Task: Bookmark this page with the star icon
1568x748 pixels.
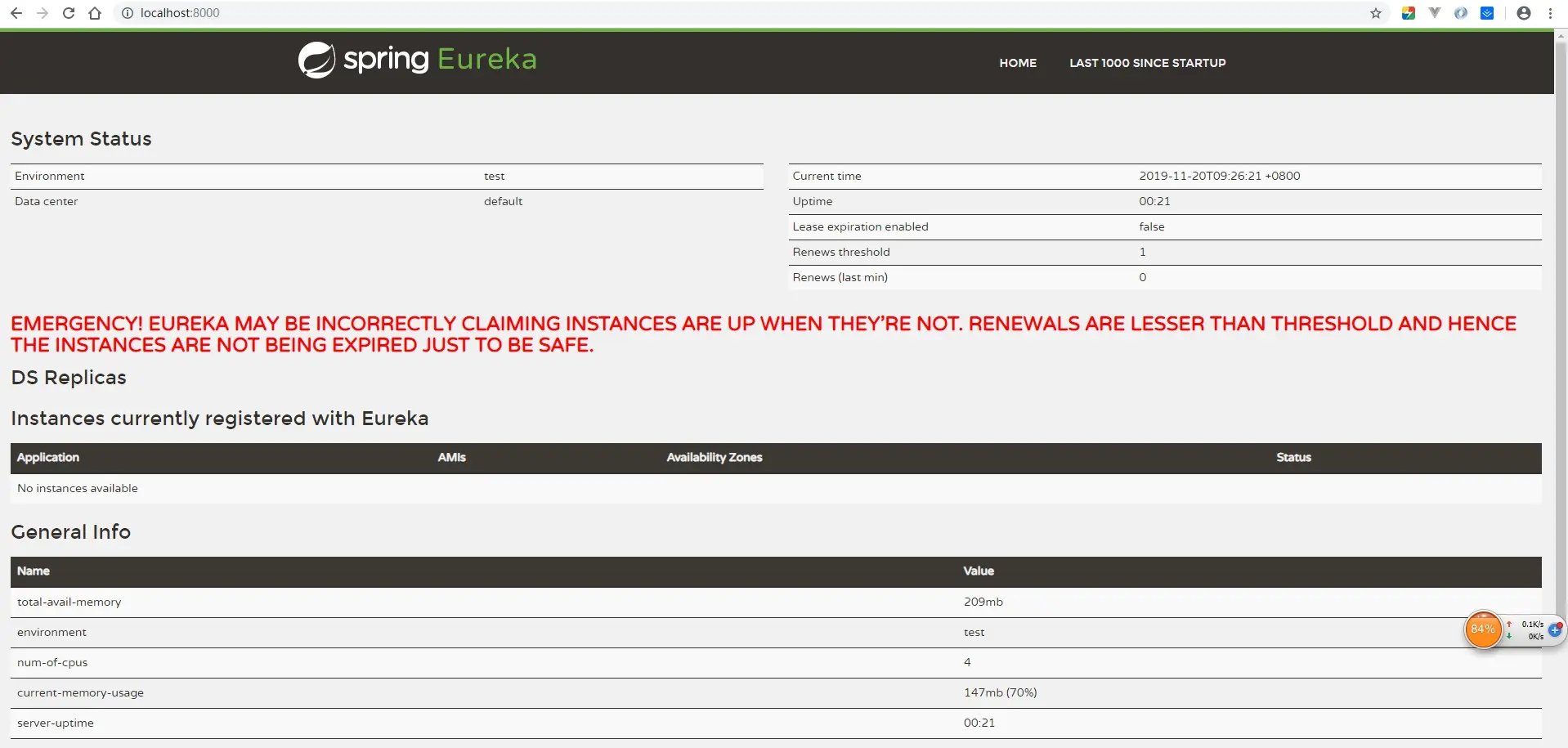Action: tap(1376, 13)
